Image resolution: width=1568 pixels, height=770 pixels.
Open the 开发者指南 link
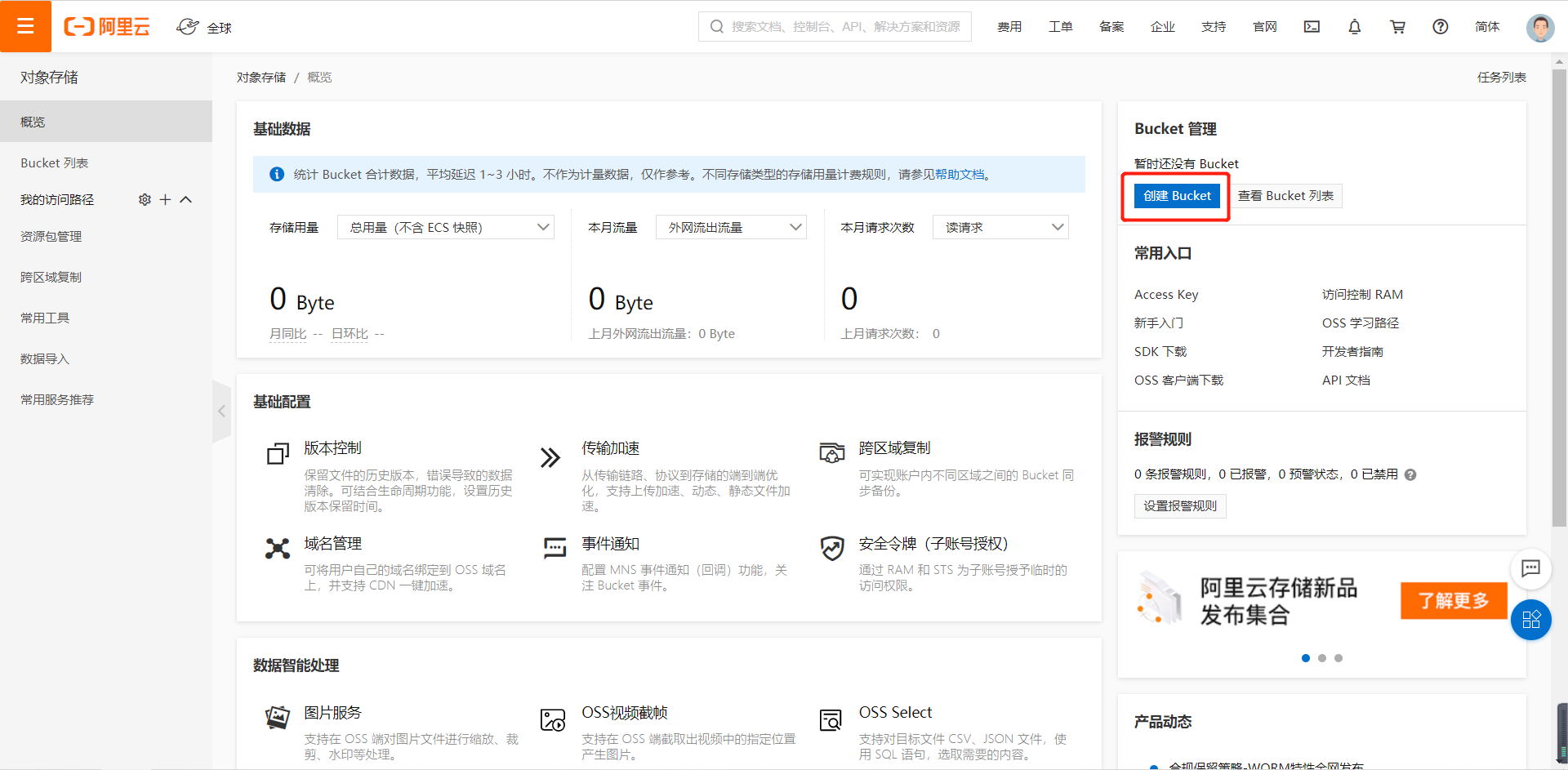[x=1352, y=352]
